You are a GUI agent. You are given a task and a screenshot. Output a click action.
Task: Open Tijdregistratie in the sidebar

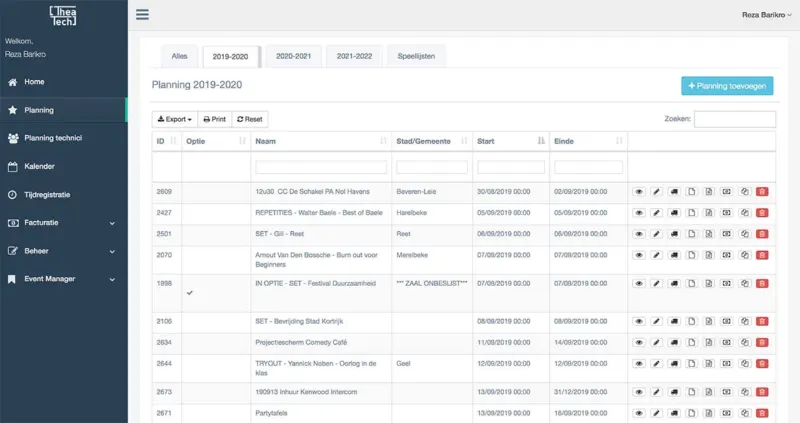tap(63, 195)
